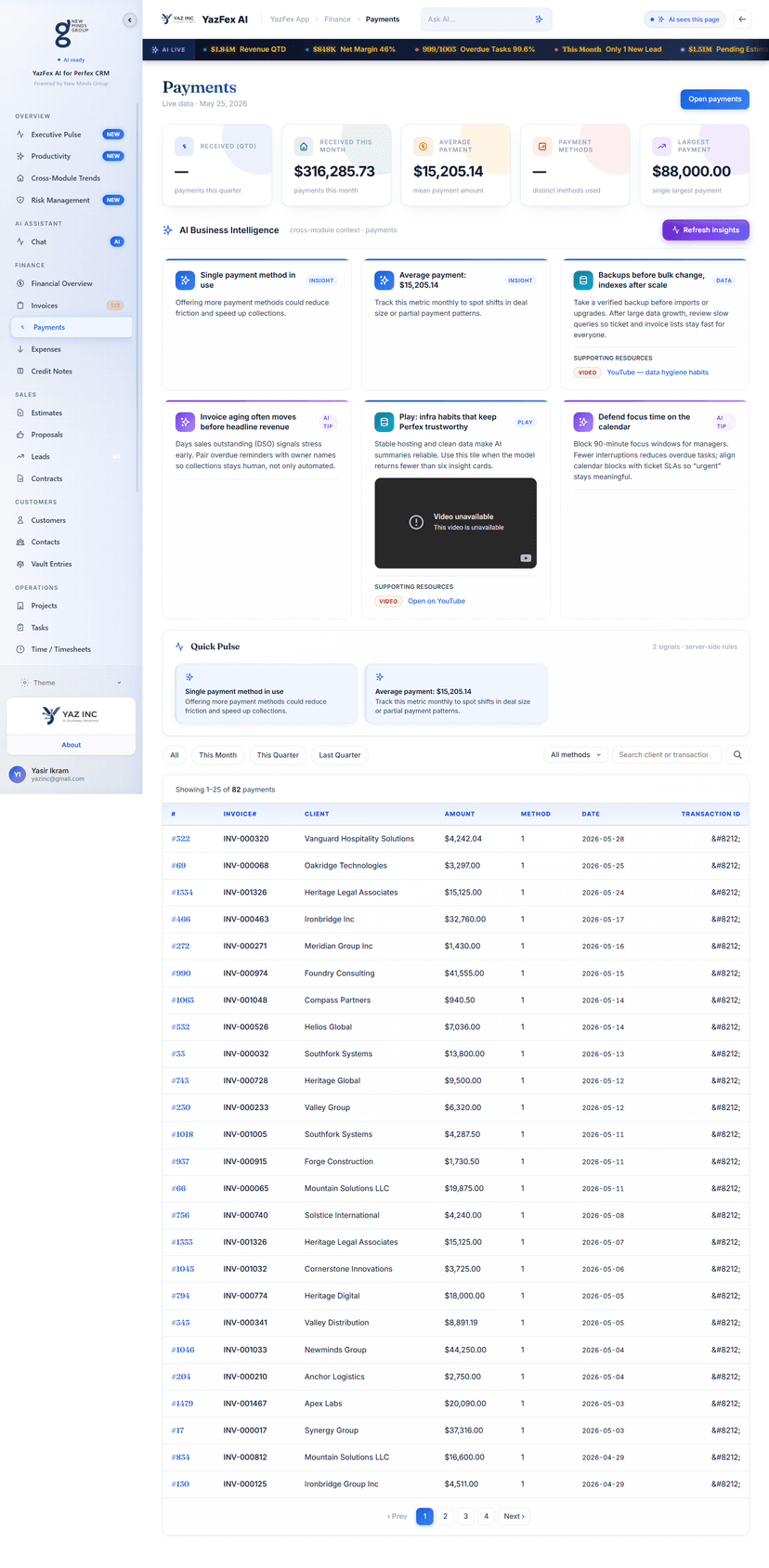
Task: Click the 'Open on YouTube' link
Action: pyautogui.click(x=437, y=601)
